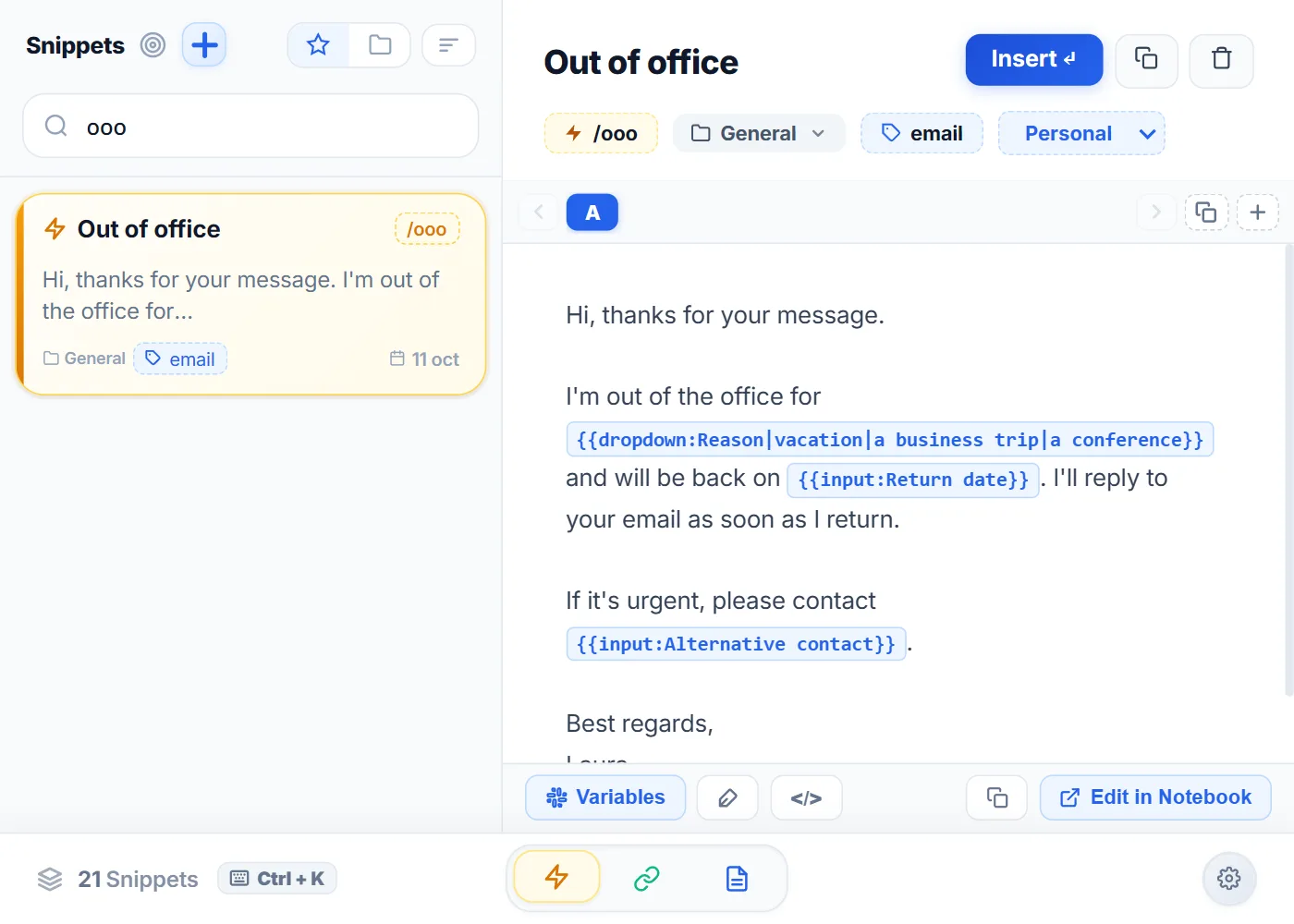This screenshot has height=924, width=1294.
Task: Open the sort options menu
Action: (448, 45)
